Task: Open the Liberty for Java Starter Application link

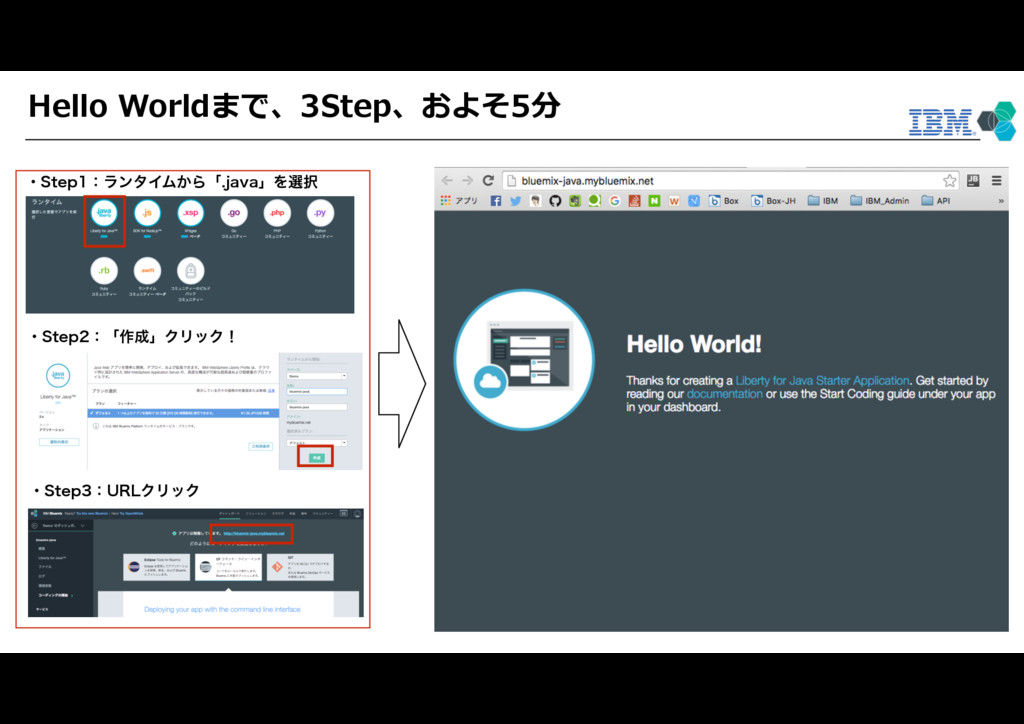Action: (x=822, y=381)
